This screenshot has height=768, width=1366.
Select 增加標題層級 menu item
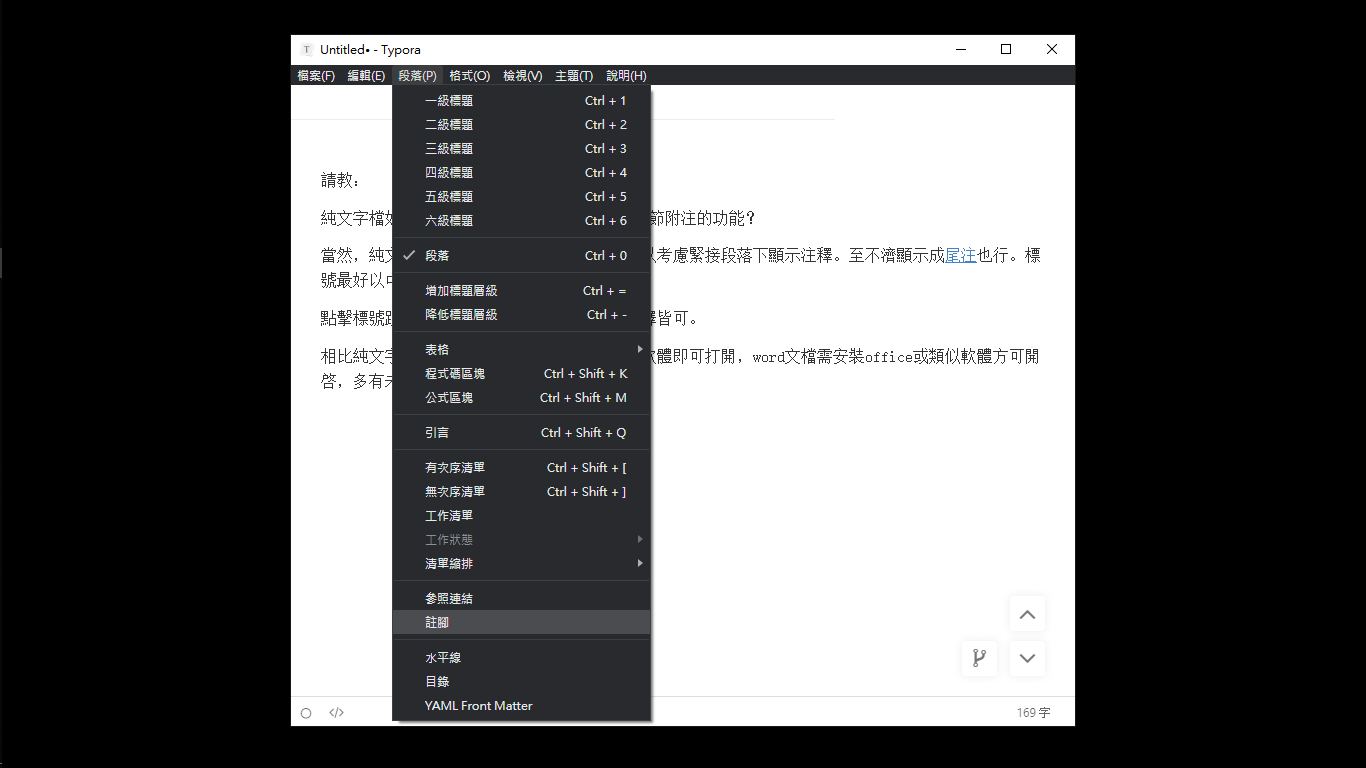coord(521,291)
